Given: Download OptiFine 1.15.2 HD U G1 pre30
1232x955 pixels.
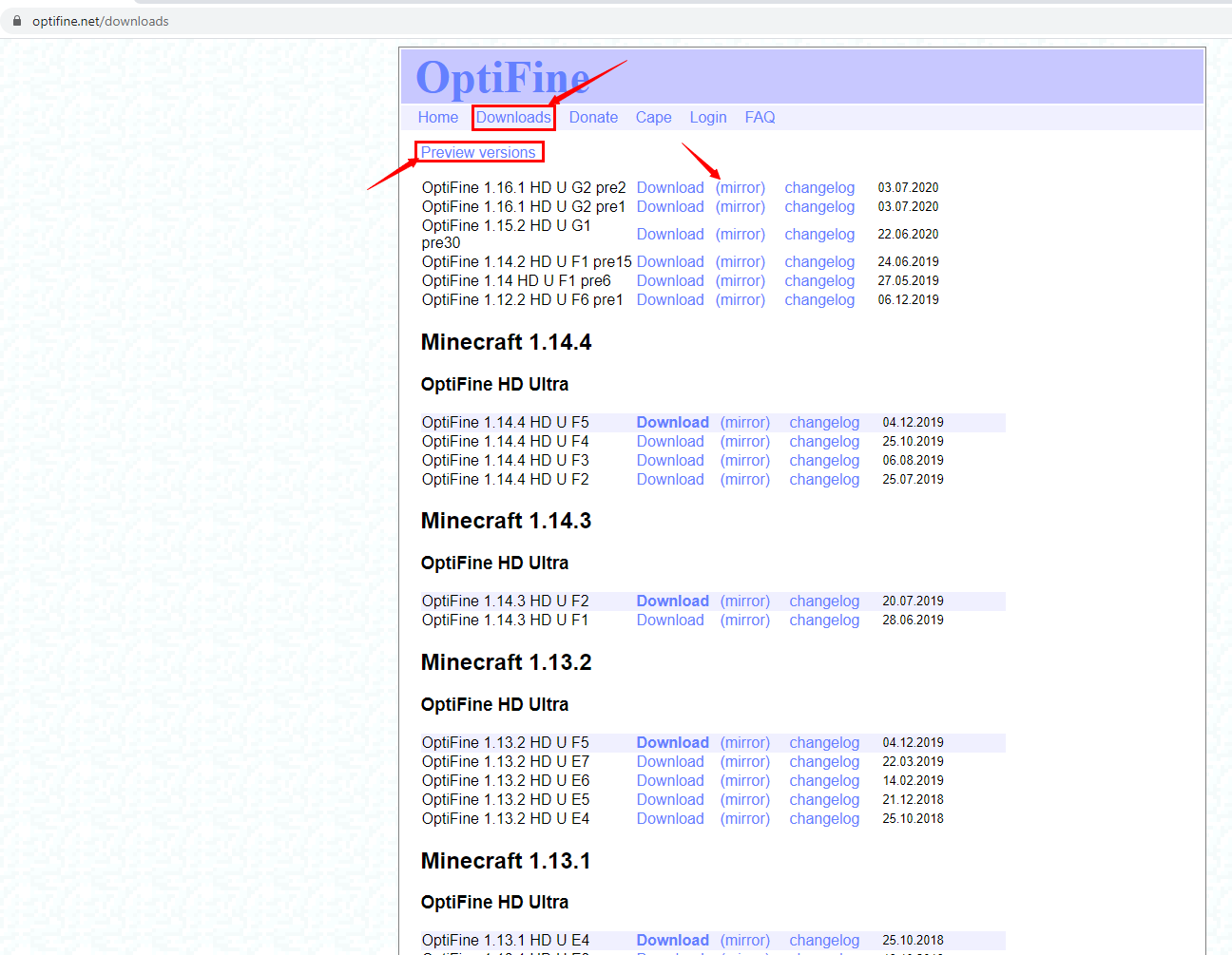Looking at the screenshot, I should [x=670, y=234].
